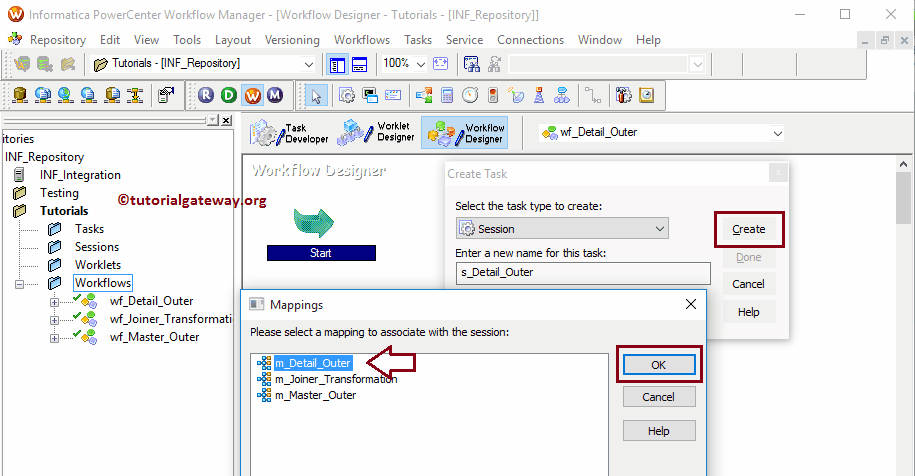Open the Repository menu
The width and height of the screenshot is (915, 476).
tap(58, 40)
